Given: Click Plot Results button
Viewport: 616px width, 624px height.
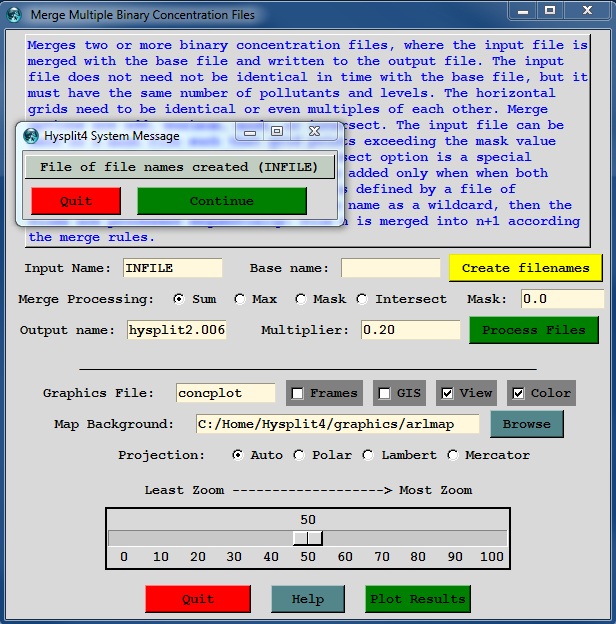Looking at the screenshot, I should 417,599.
